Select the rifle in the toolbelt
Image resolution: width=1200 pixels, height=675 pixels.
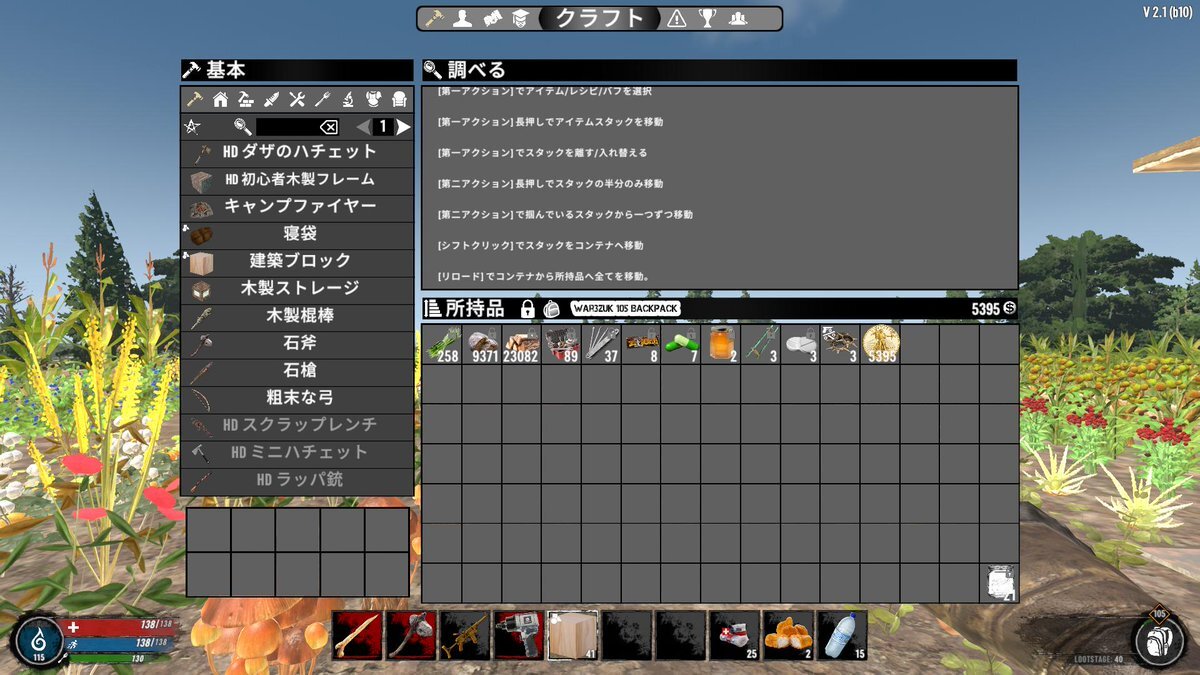point(465,635)
